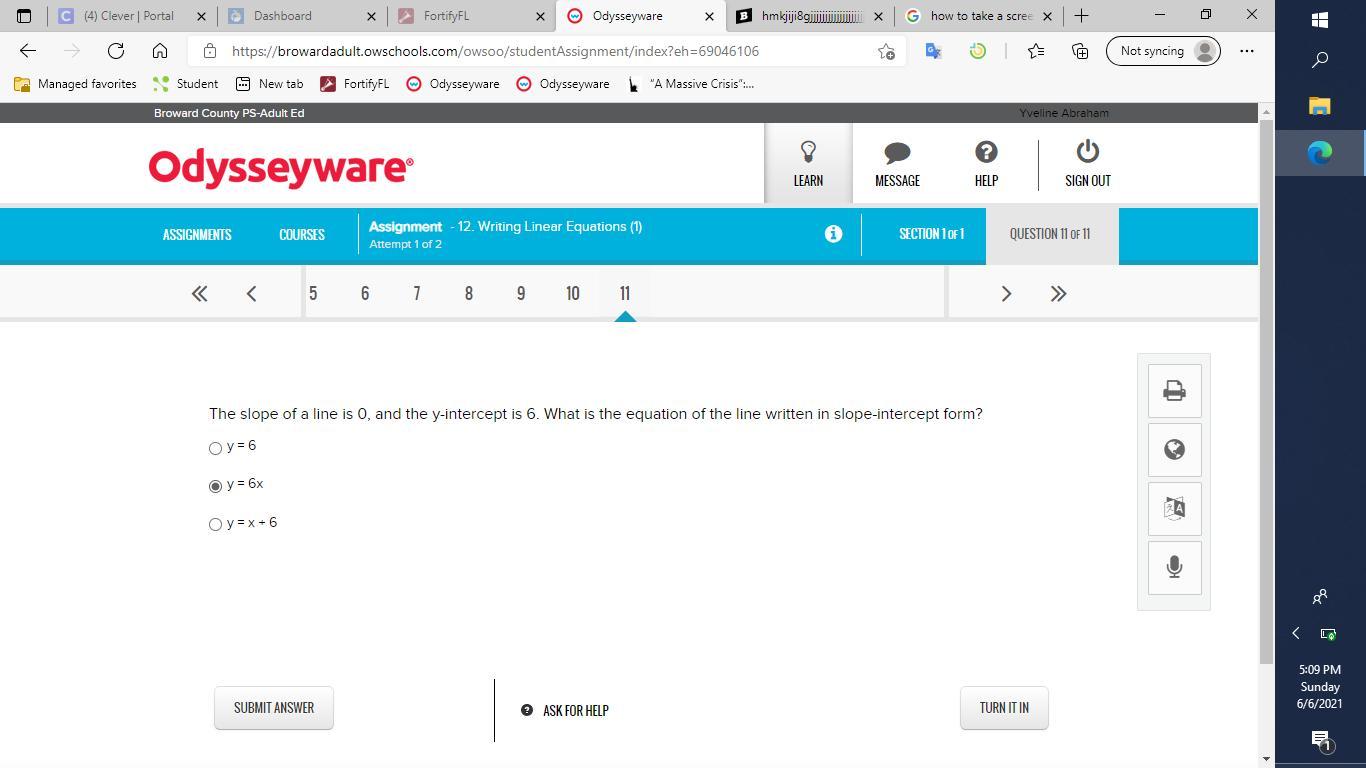Open the browser collections icon
The width and height of the screenshot is (1366, 768).
pos(1080,51)
